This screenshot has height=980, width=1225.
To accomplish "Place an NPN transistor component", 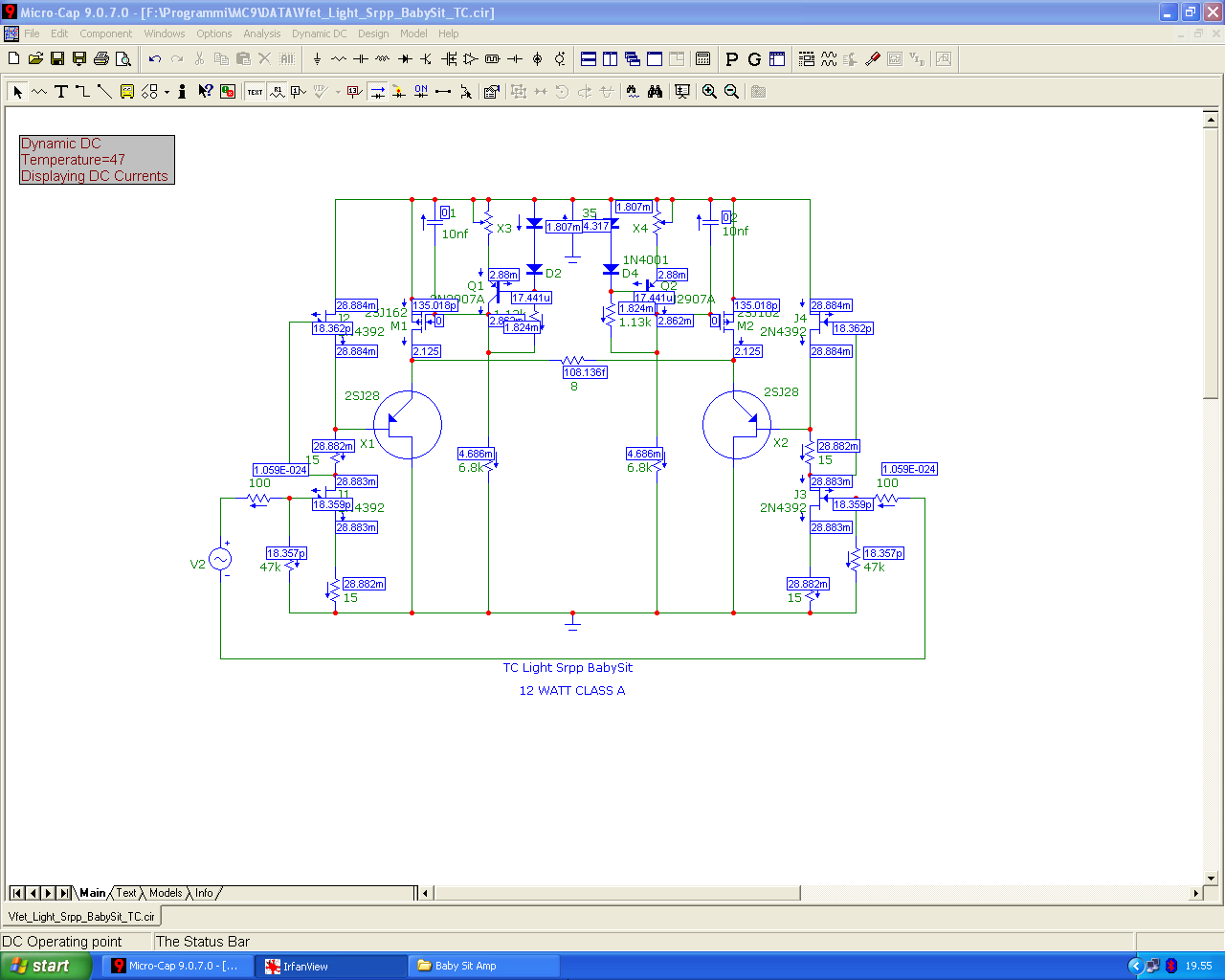I will (x=427, y=59).
